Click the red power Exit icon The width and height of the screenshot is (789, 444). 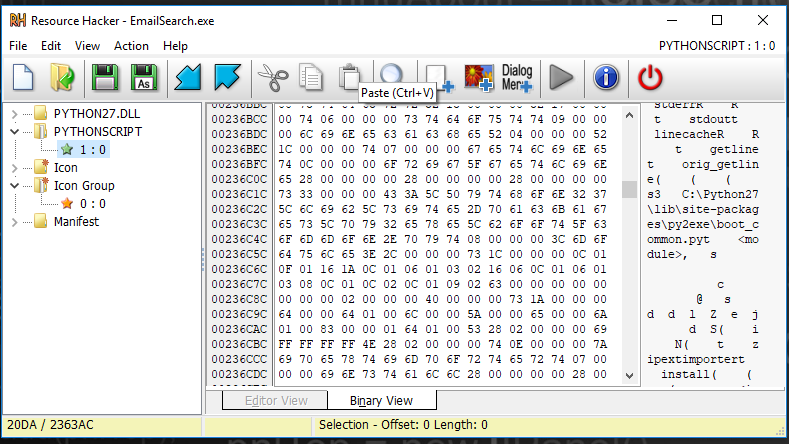tap(650, 78)
